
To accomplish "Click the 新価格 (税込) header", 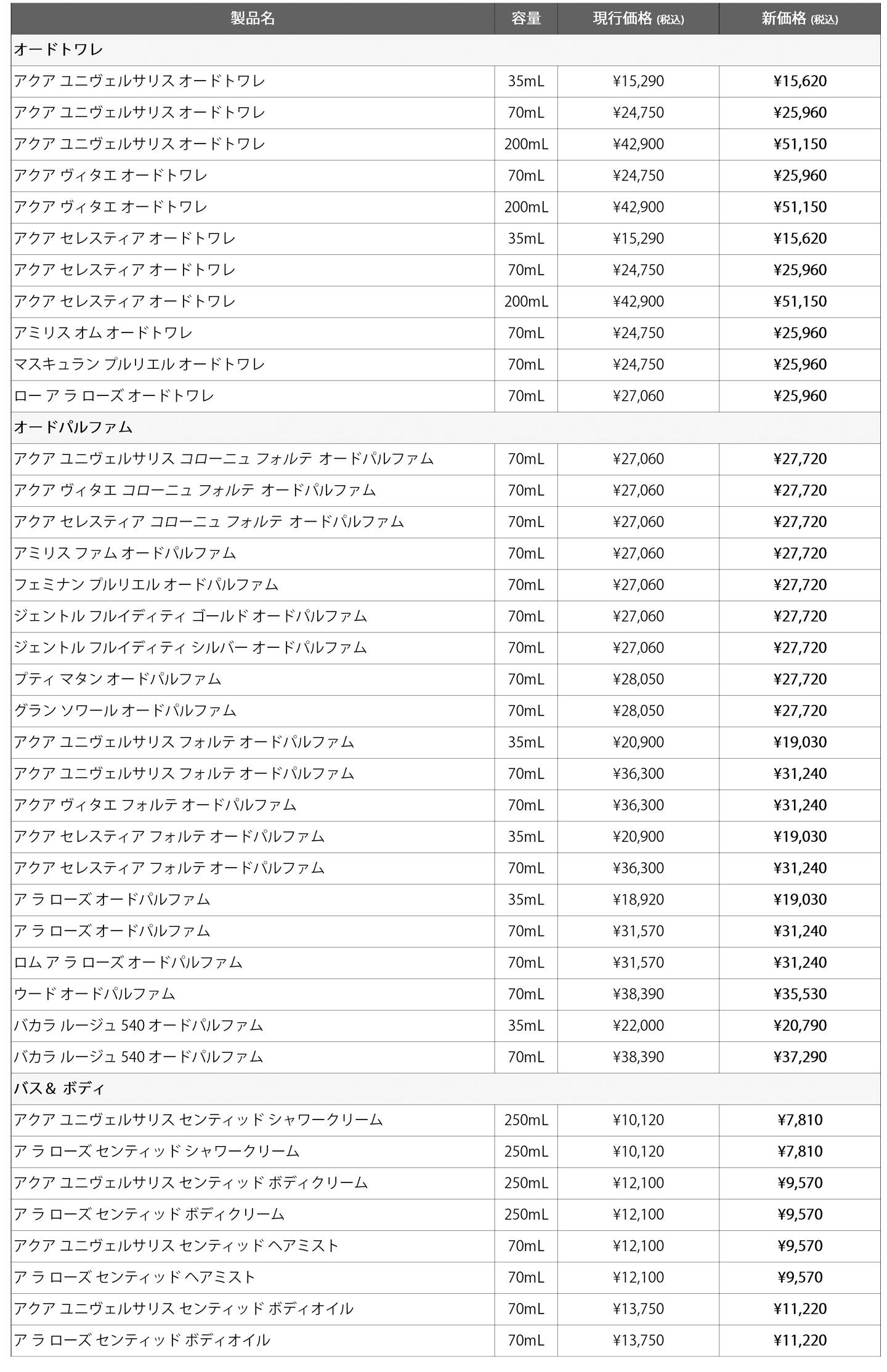I will (x=800, y=18).
